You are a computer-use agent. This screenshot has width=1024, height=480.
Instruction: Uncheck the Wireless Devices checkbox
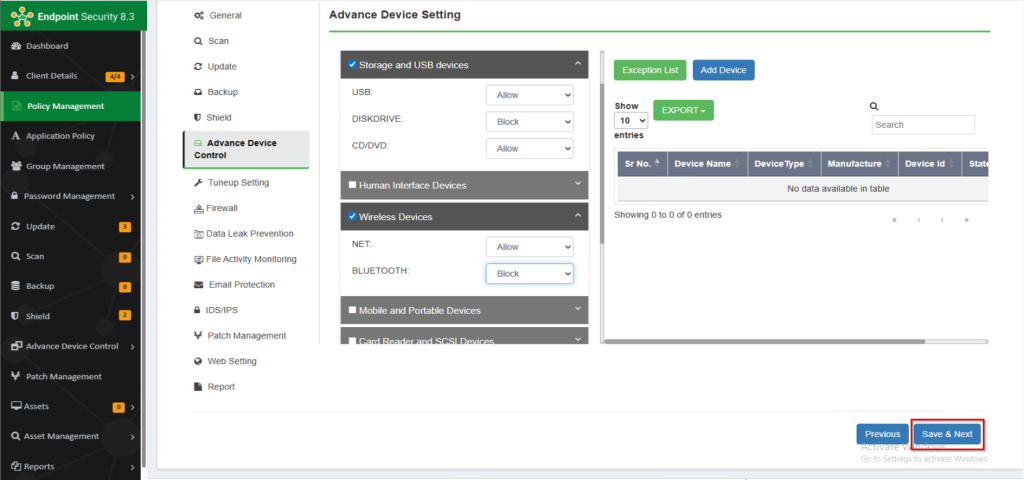point(352,216)
